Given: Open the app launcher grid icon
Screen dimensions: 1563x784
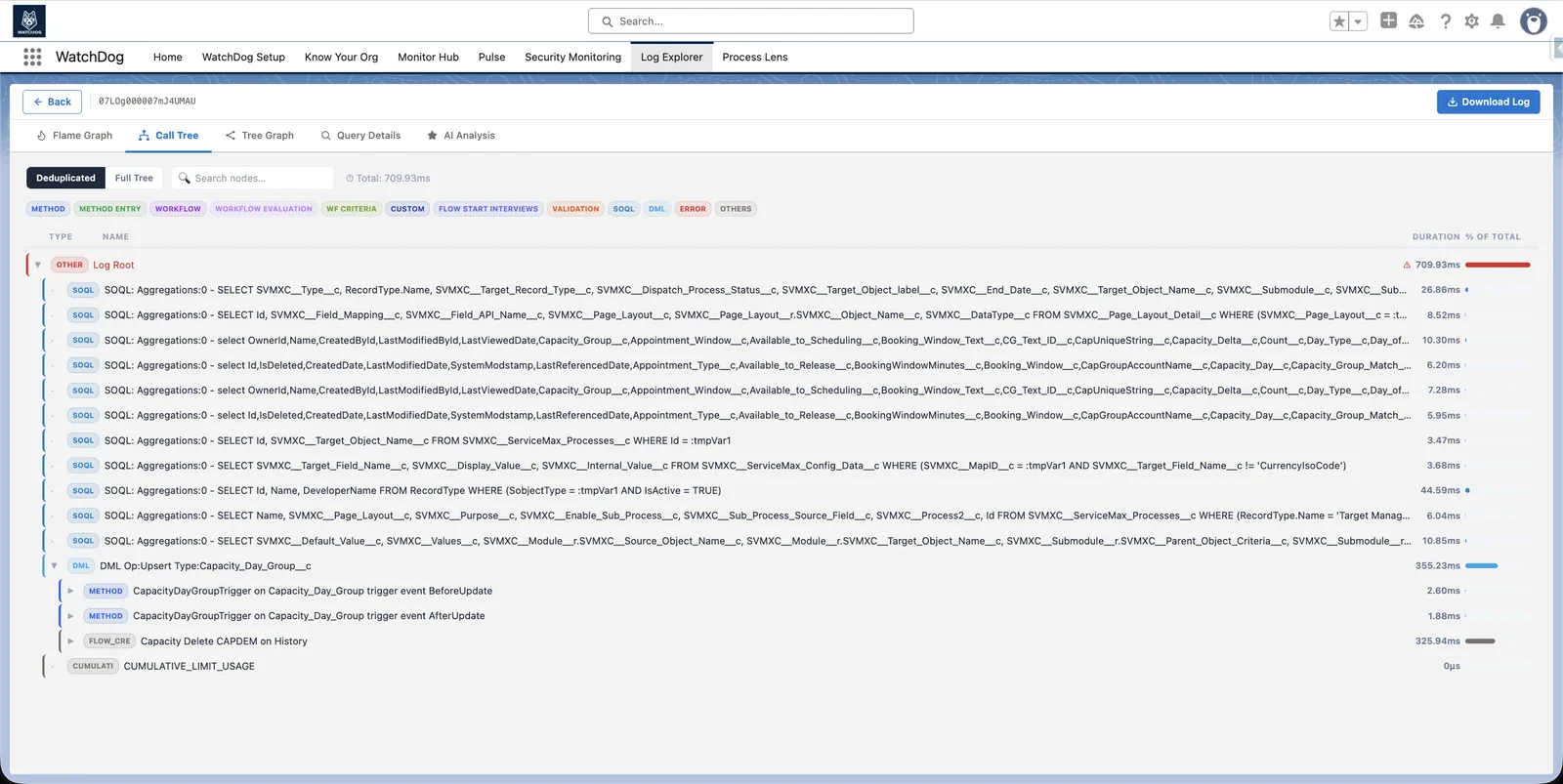Looking at the screenshot, I should (x=32, y=57).
